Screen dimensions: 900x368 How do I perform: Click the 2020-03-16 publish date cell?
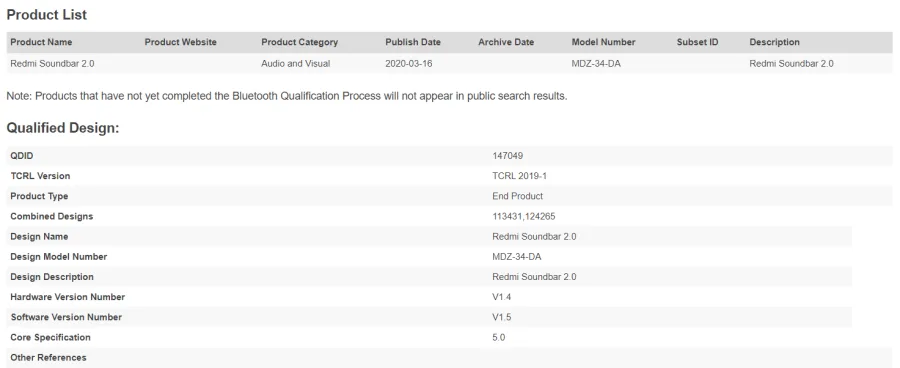tap(409, 64)
